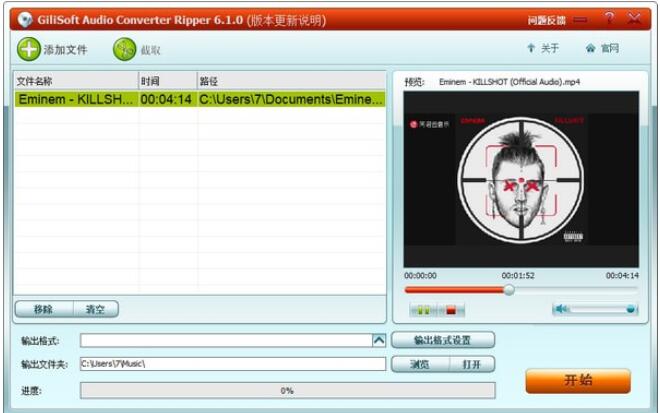Click the Browse (浏览) button
Image resolution: width=660 pixels, height=413 pixels.
tap(420, 364)
